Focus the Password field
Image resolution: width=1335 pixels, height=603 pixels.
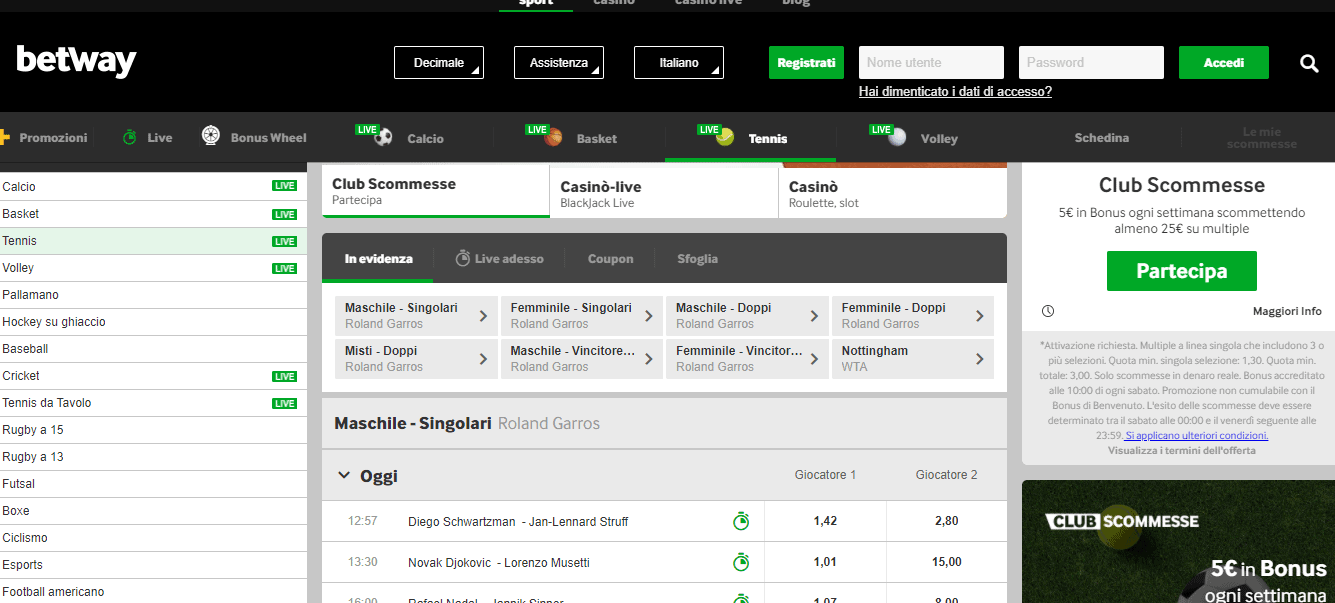click(1091, 62)
